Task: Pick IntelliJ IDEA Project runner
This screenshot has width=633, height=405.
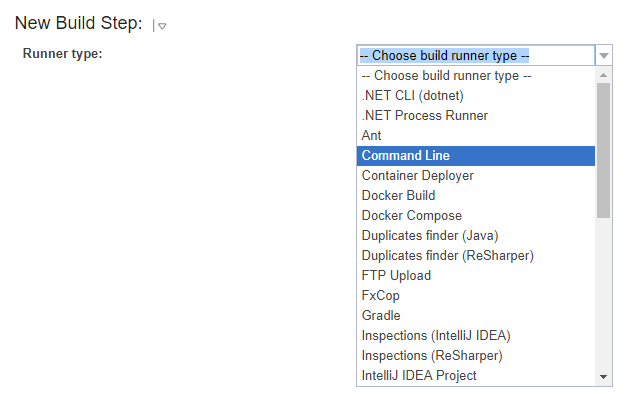Action: pyautogui.click(x=419, y=376)
